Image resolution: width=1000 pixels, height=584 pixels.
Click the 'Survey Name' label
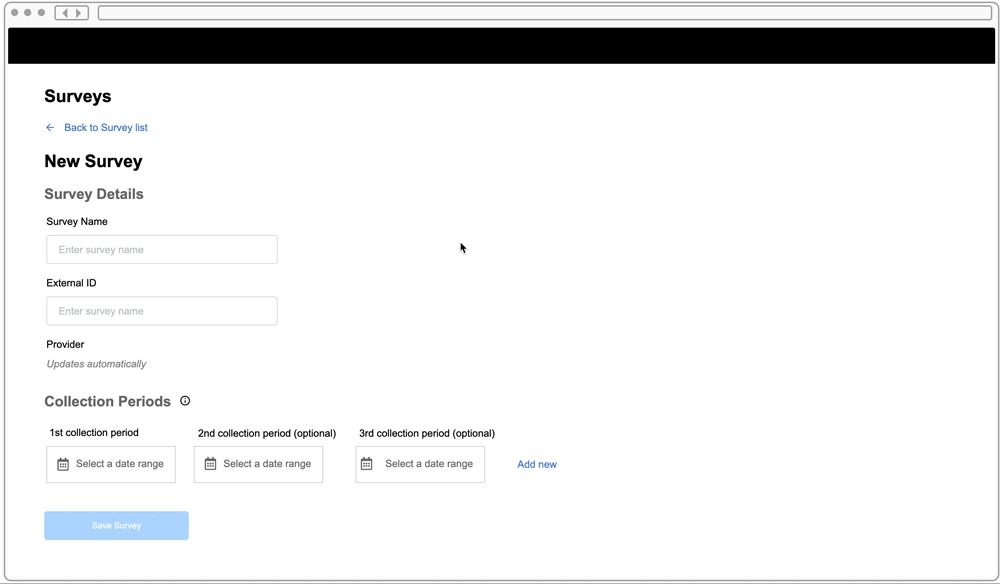[x=77, y=222]
